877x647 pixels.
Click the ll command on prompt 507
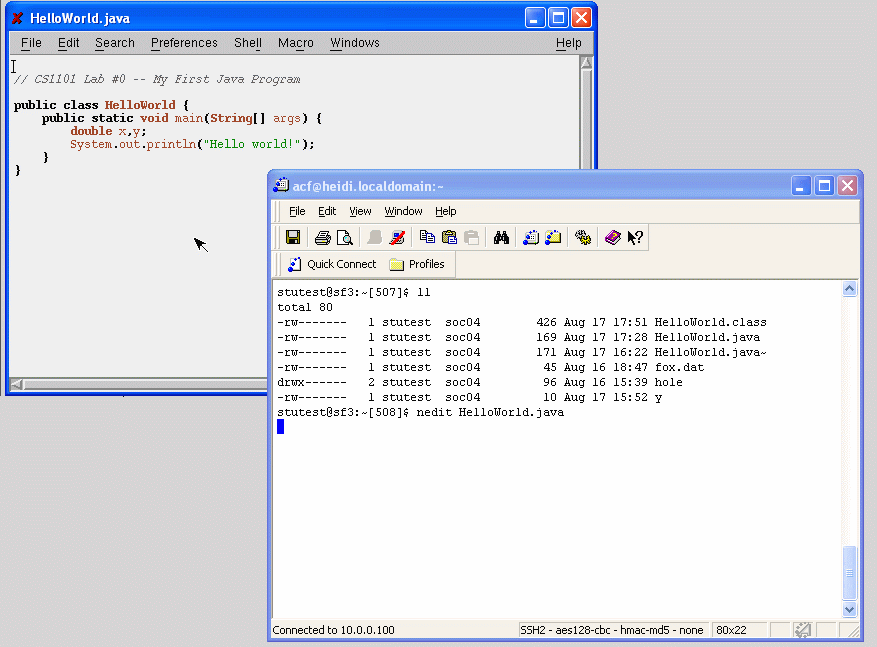pyautogui.click(x=423, y=292)
